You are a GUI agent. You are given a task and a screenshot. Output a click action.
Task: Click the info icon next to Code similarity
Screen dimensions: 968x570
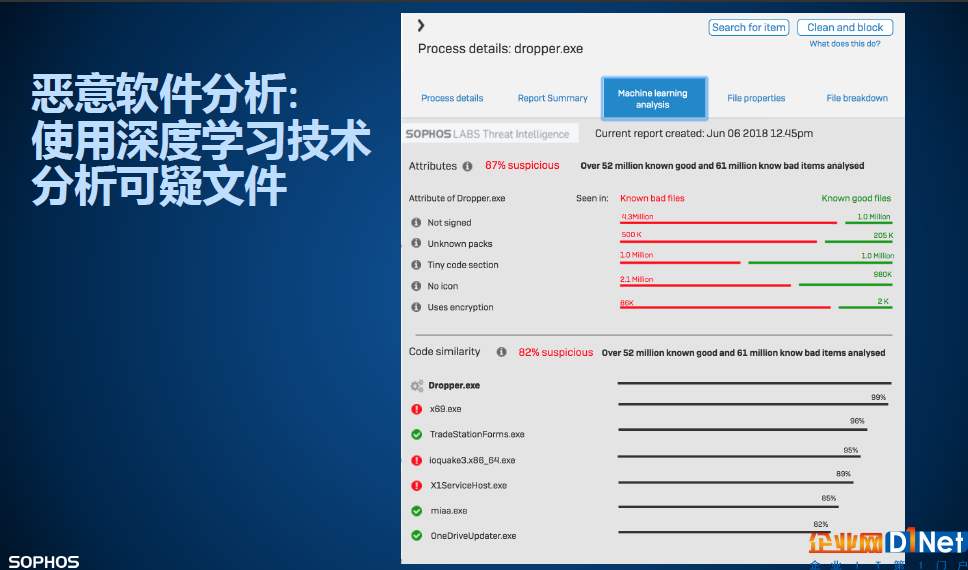point(501,352)
